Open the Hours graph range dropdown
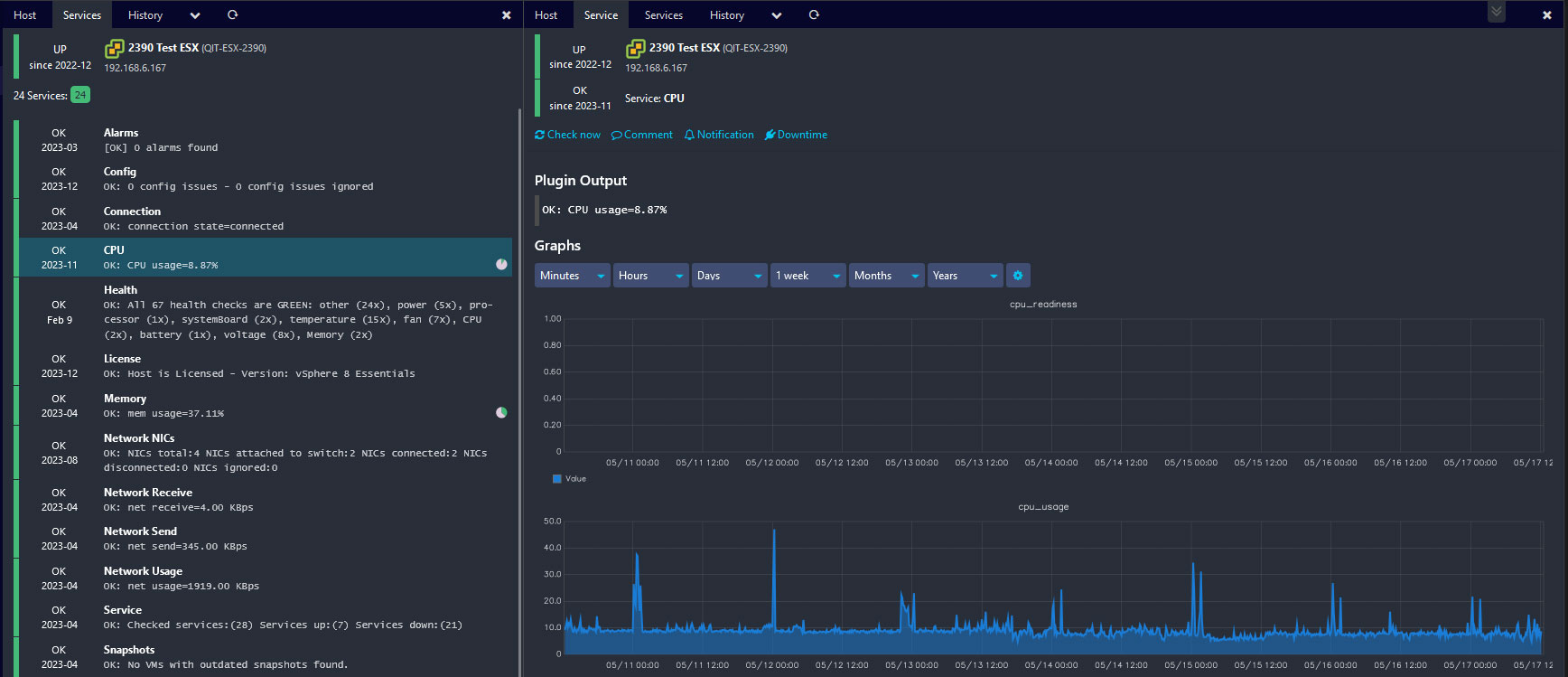The width and height of the screenshot is (1568, 677). tap(651, 276)
